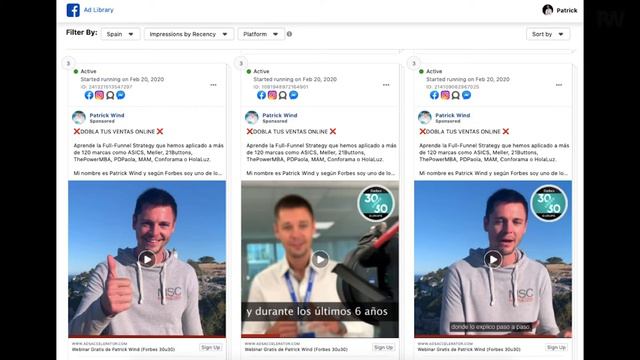Play the video with 'donde lo explico paso a paso' subtitle
Screen dimensions: 640x360
[493, 259]
